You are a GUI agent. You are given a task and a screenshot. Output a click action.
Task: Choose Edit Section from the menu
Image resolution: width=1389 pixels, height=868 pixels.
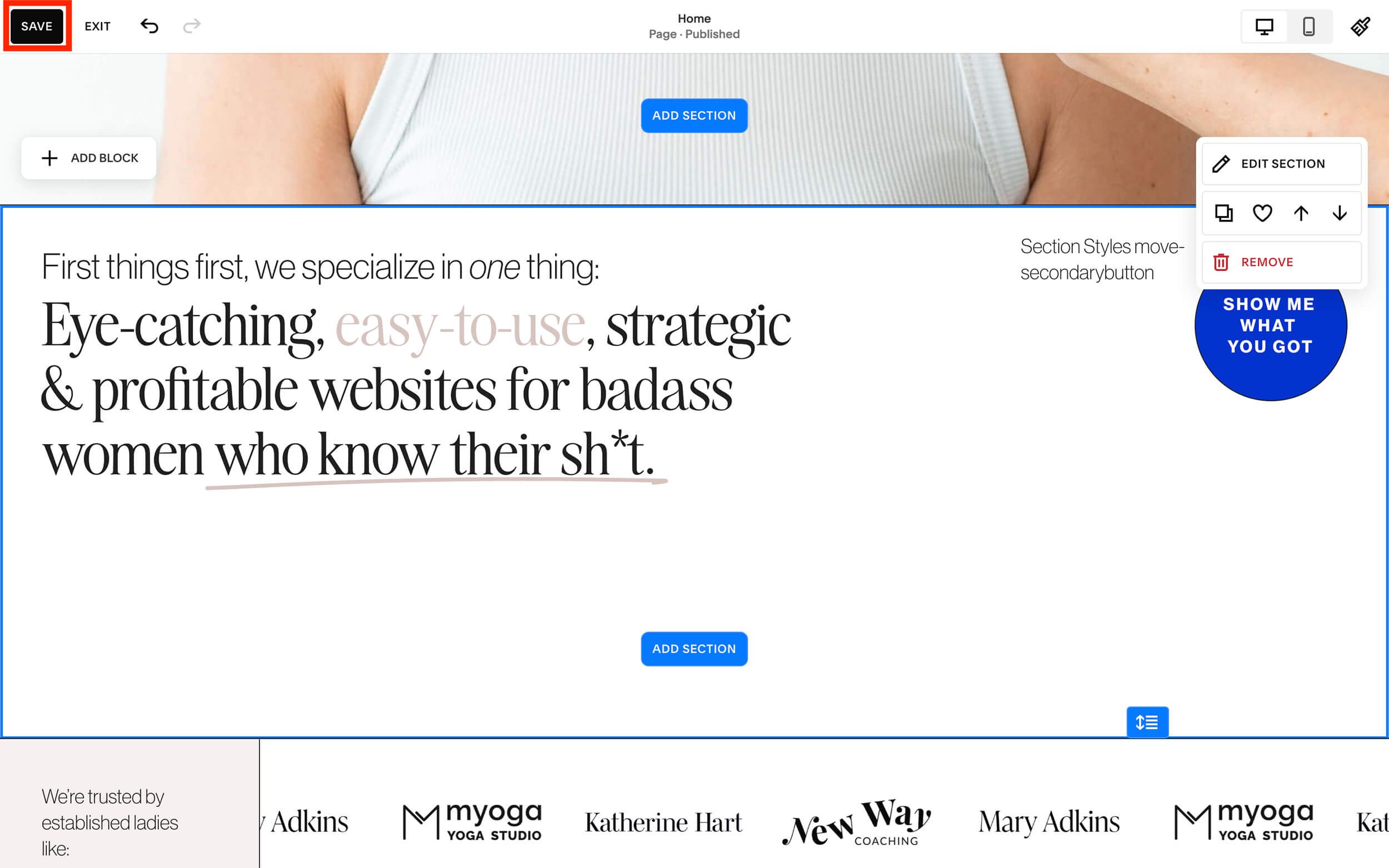click(1282, 164)
